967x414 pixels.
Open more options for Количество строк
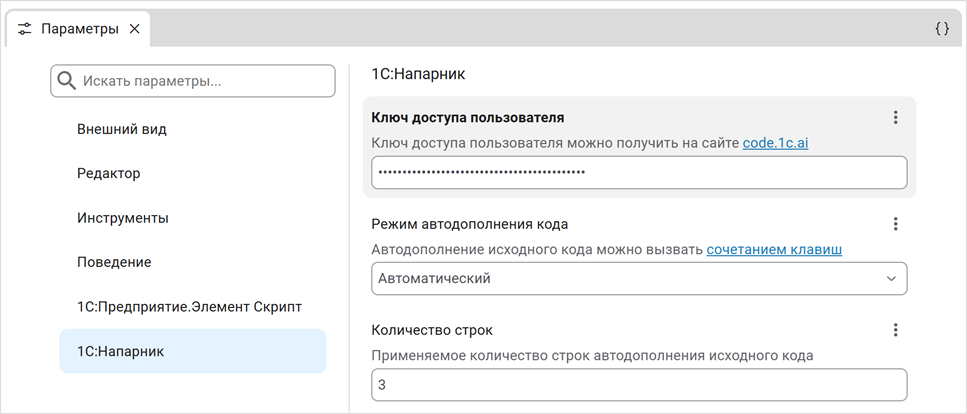pyautogui.click(x=896, y=330)
